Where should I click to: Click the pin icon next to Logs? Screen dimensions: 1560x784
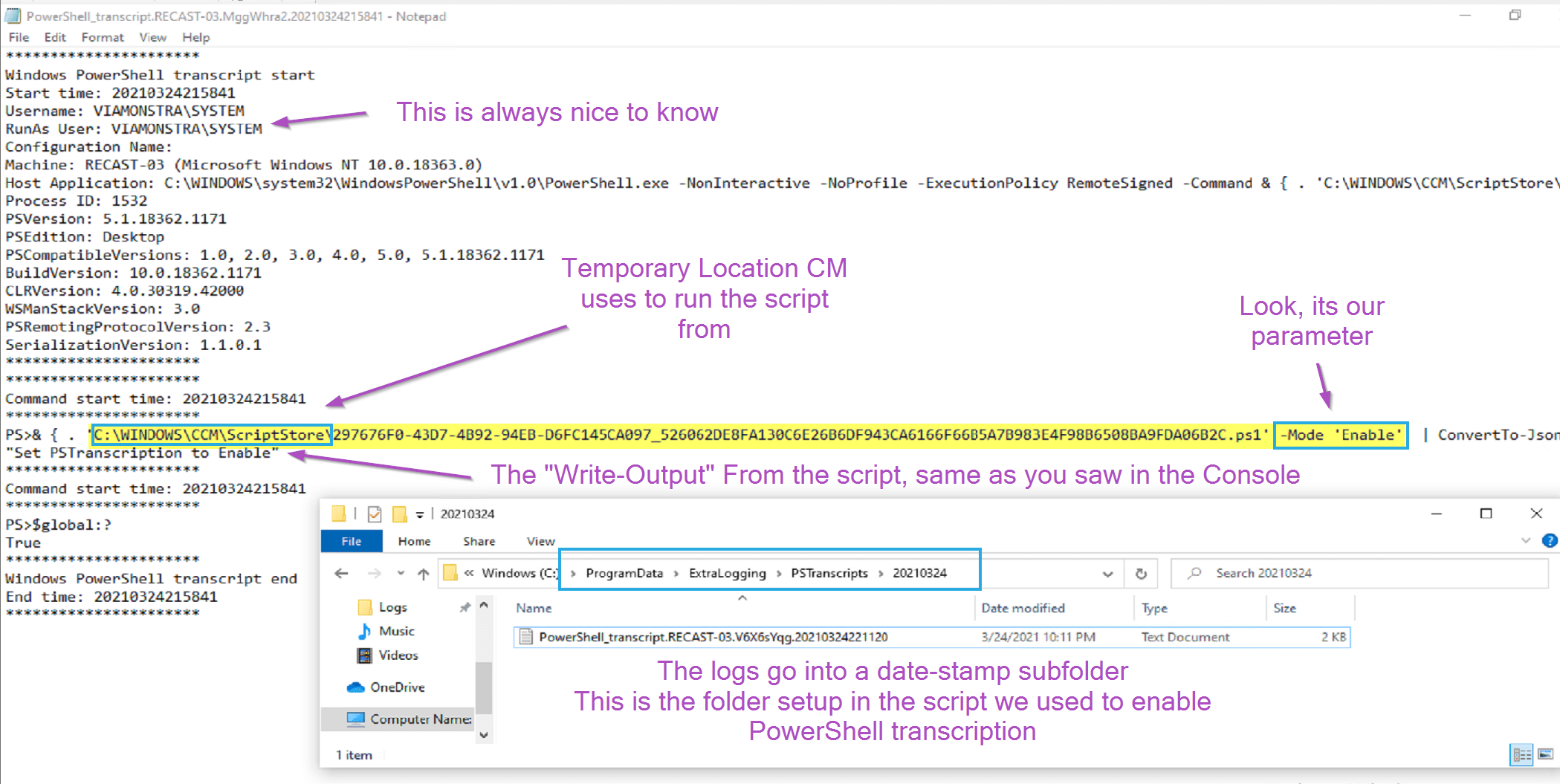click(x=465, y=607)
